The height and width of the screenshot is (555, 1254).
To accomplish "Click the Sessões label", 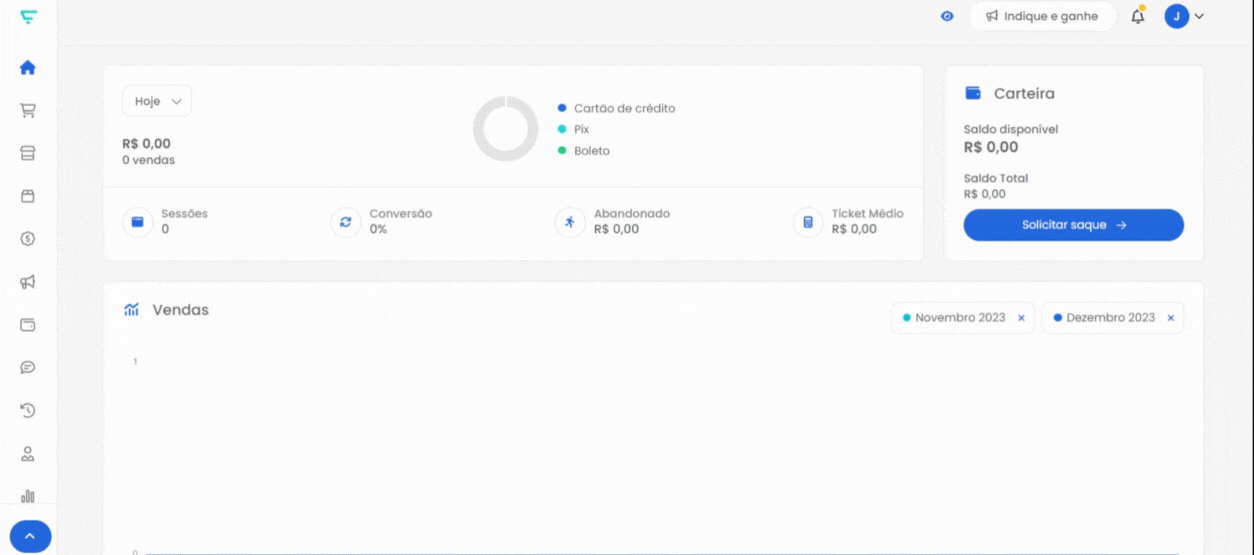I will click(x=185, y=214).
